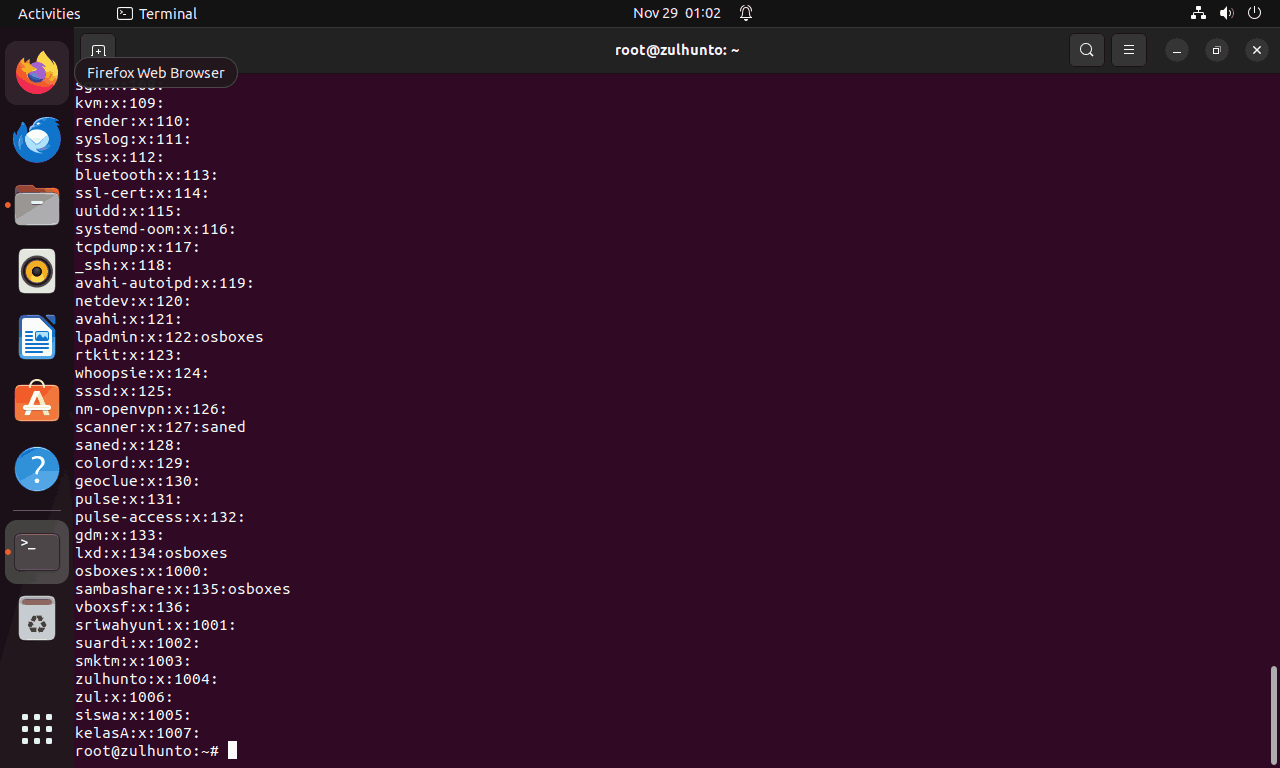Open Ubuntu Software store icon
The width and height of the screenshot is (1280, 768).
pyautogui.click(x=37, y=402)
